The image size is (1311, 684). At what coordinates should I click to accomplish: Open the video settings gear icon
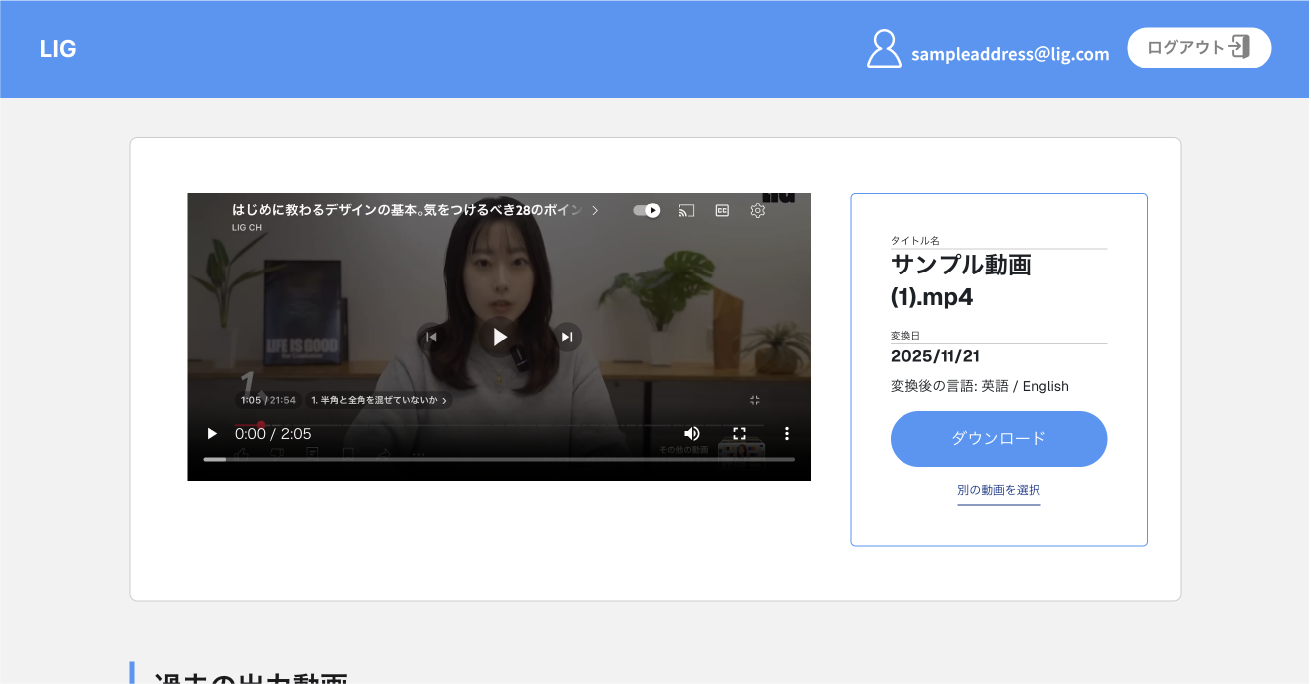758,210
